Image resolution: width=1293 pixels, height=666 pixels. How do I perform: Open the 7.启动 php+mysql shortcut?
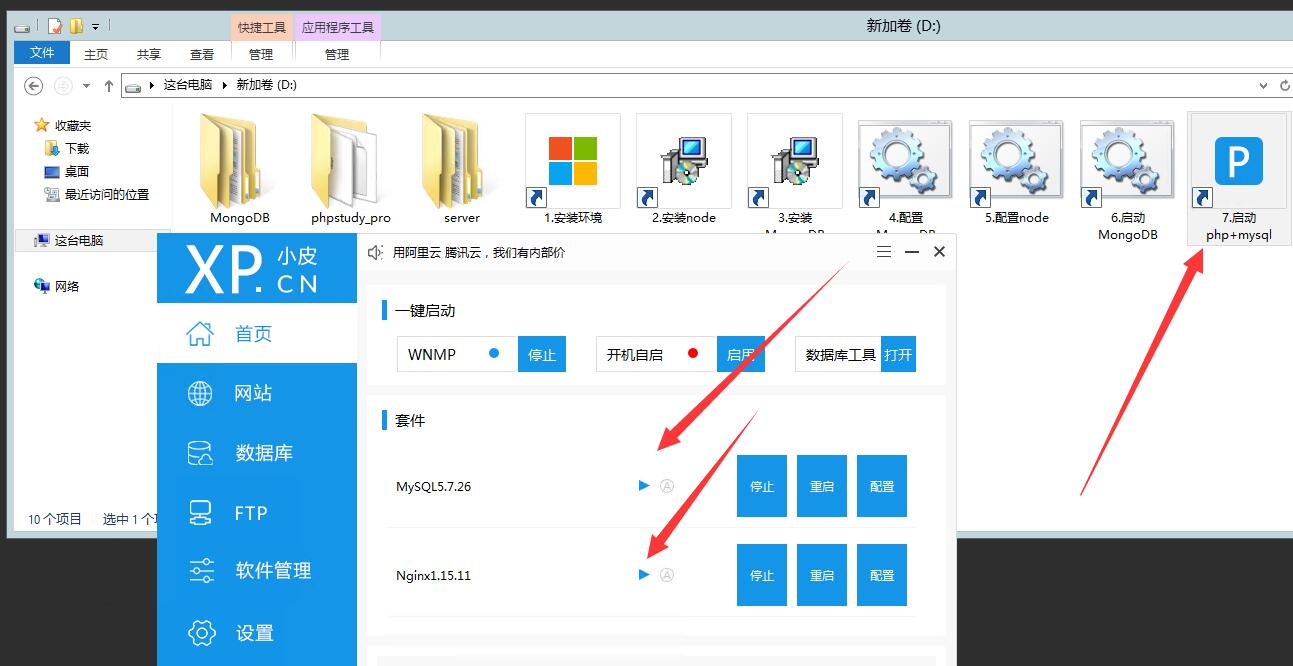(1238, 177)
